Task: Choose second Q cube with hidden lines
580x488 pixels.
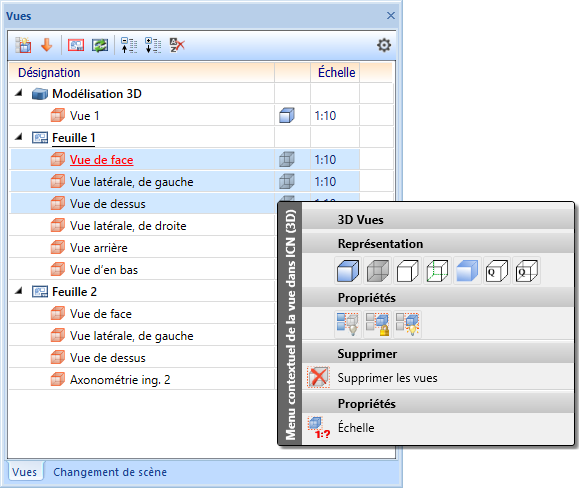Action: (x=526, y=271)
